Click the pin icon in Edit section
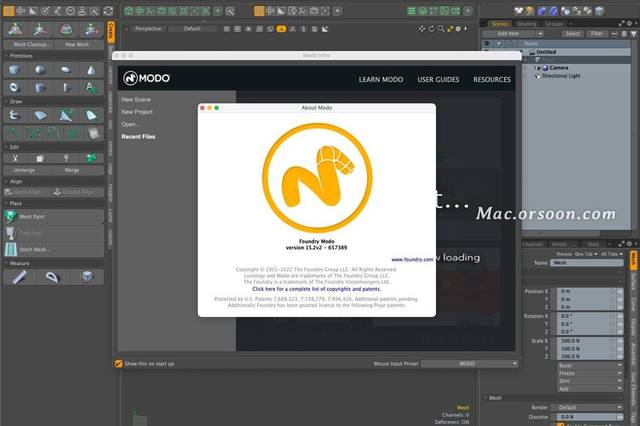Image resolution: width=640 pixels, height=426 pixels. click(x=66, y=158)
